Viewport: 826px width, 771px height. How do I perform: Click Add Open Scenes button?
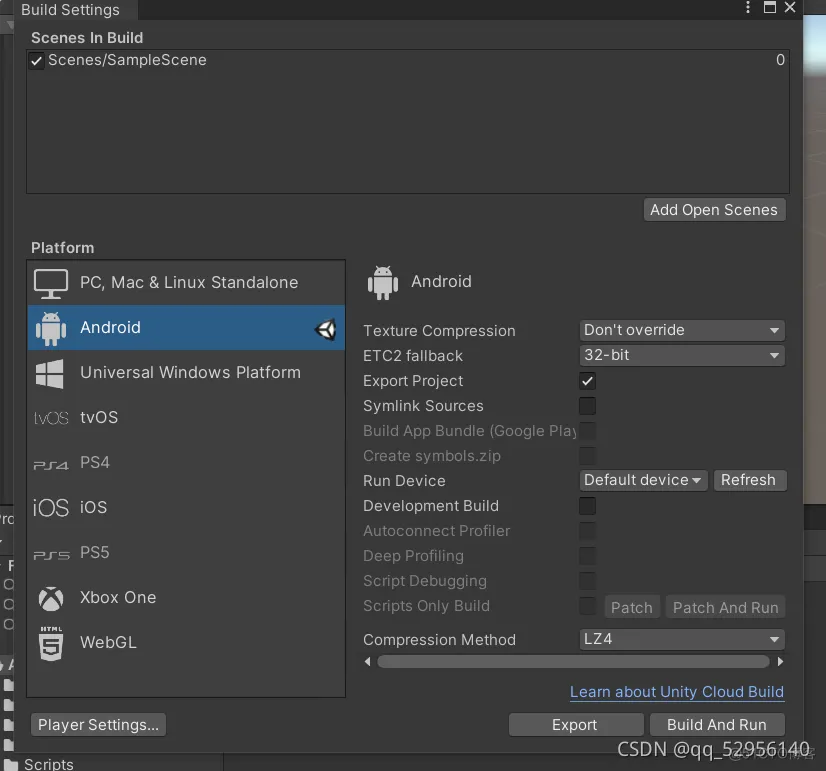[x=714, y=210]
